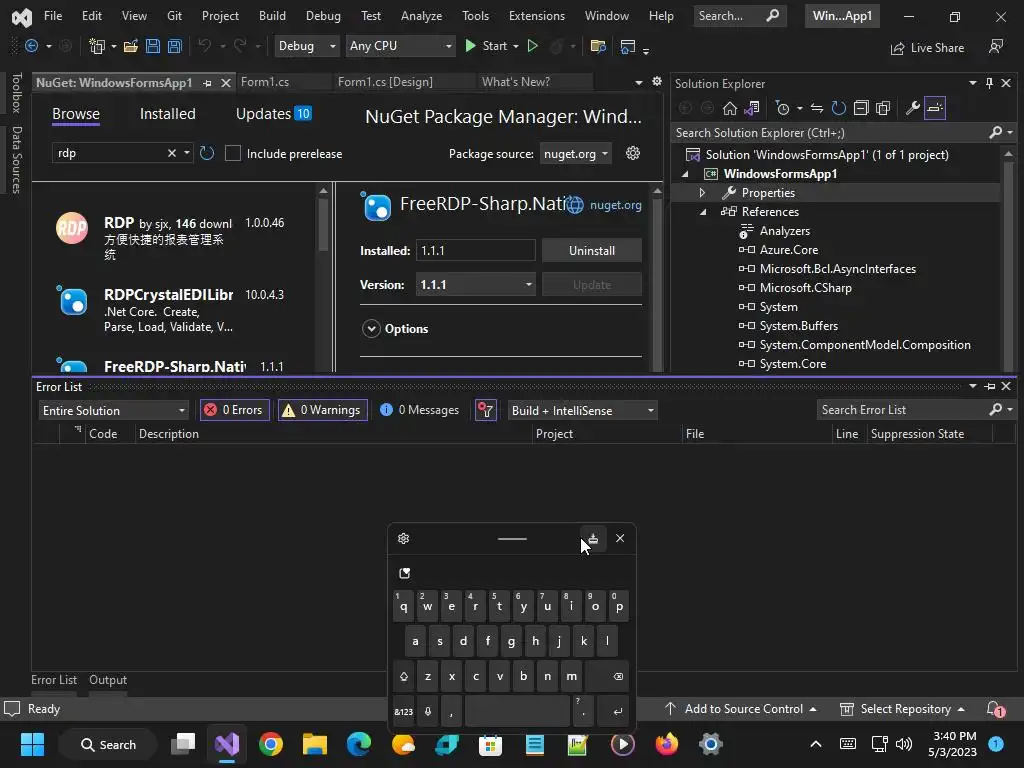Open the Analyze menu

421,16
